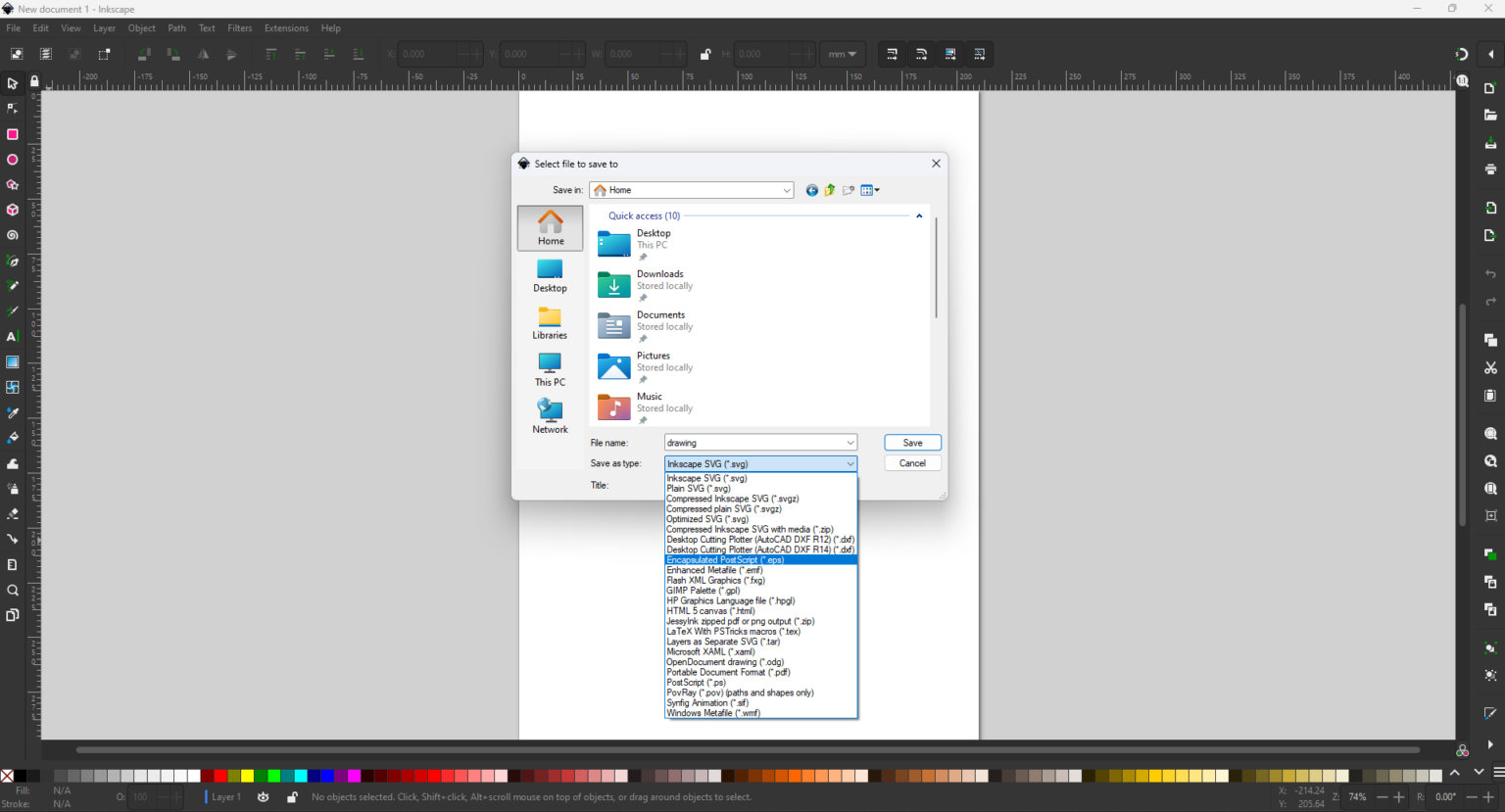Expand the Save in location dropdown
The height and width of the screenshot is (812, 1505).
click(x=787, y=190)
